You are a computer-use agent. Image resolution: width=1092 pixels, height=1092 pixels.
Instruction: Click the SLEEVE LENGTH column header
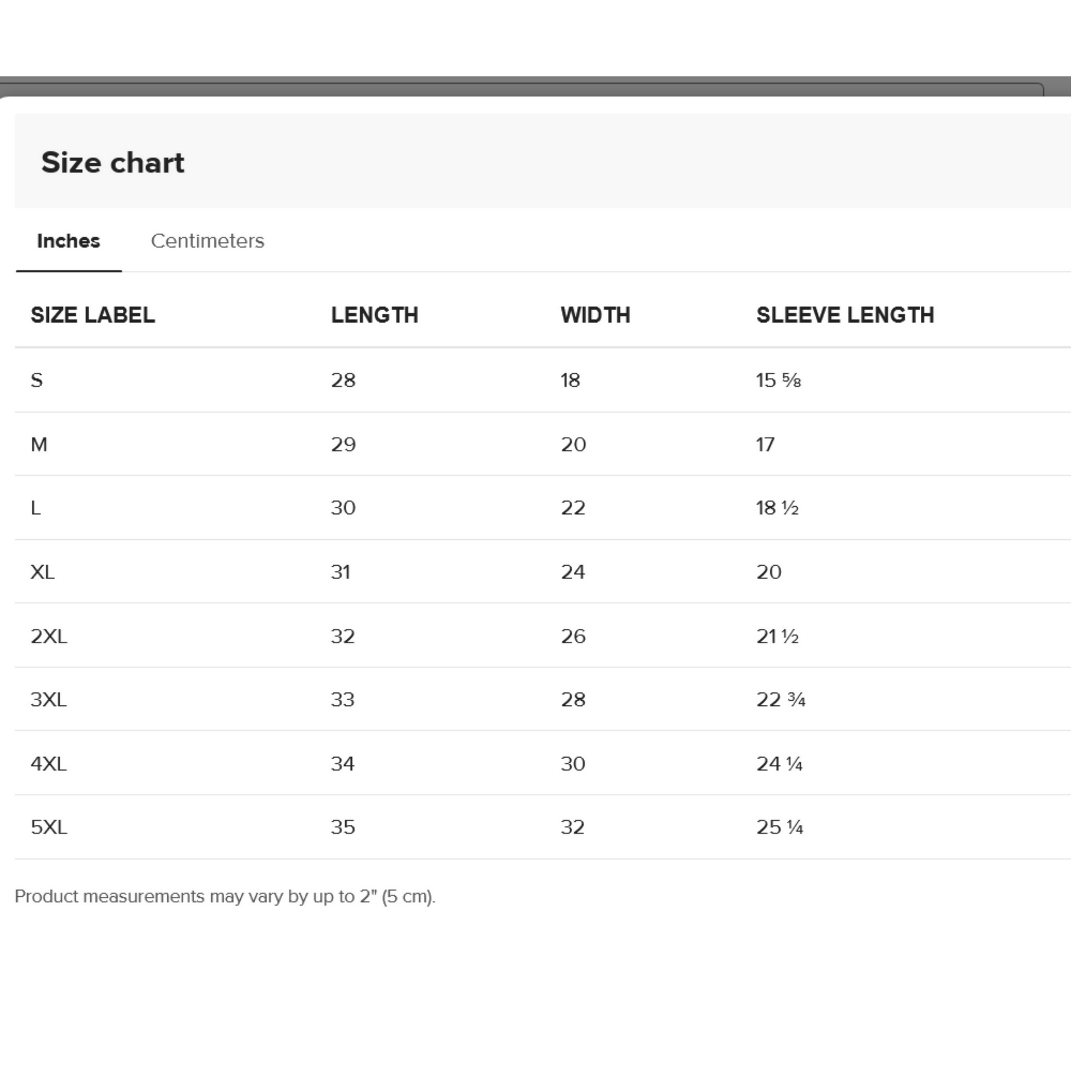[845, 315]
